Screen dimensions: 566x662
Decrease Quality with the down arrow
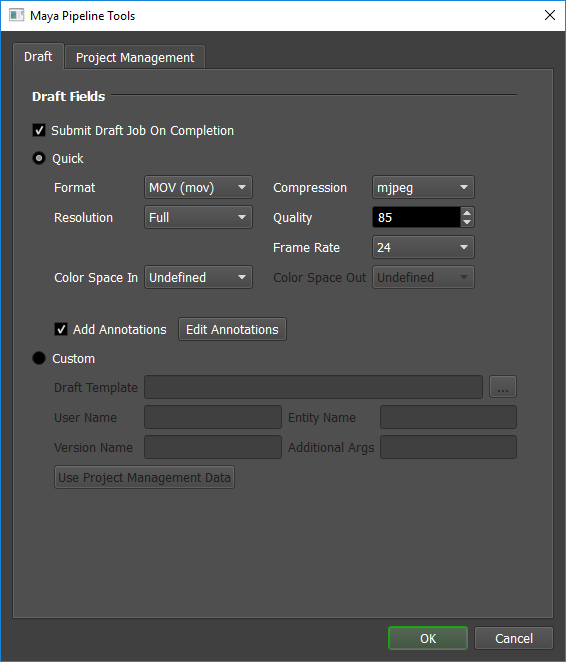[467, 222]
